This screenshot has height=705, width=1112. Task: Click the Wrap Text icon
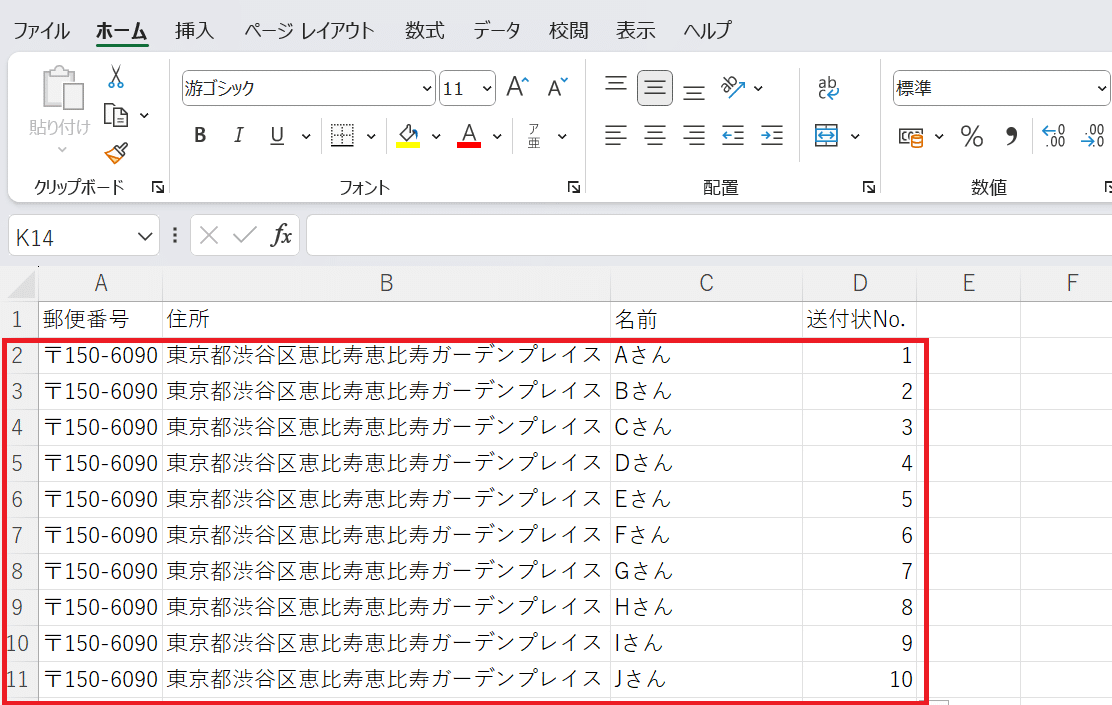(x=828, y=87)
